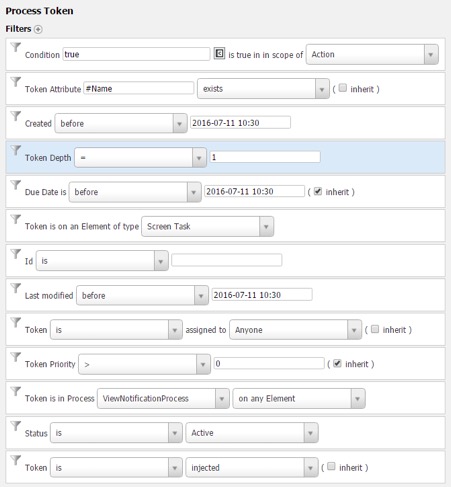
Task: Uncheck inherit for Due Date filter
Action: click(x=318, y=191)
